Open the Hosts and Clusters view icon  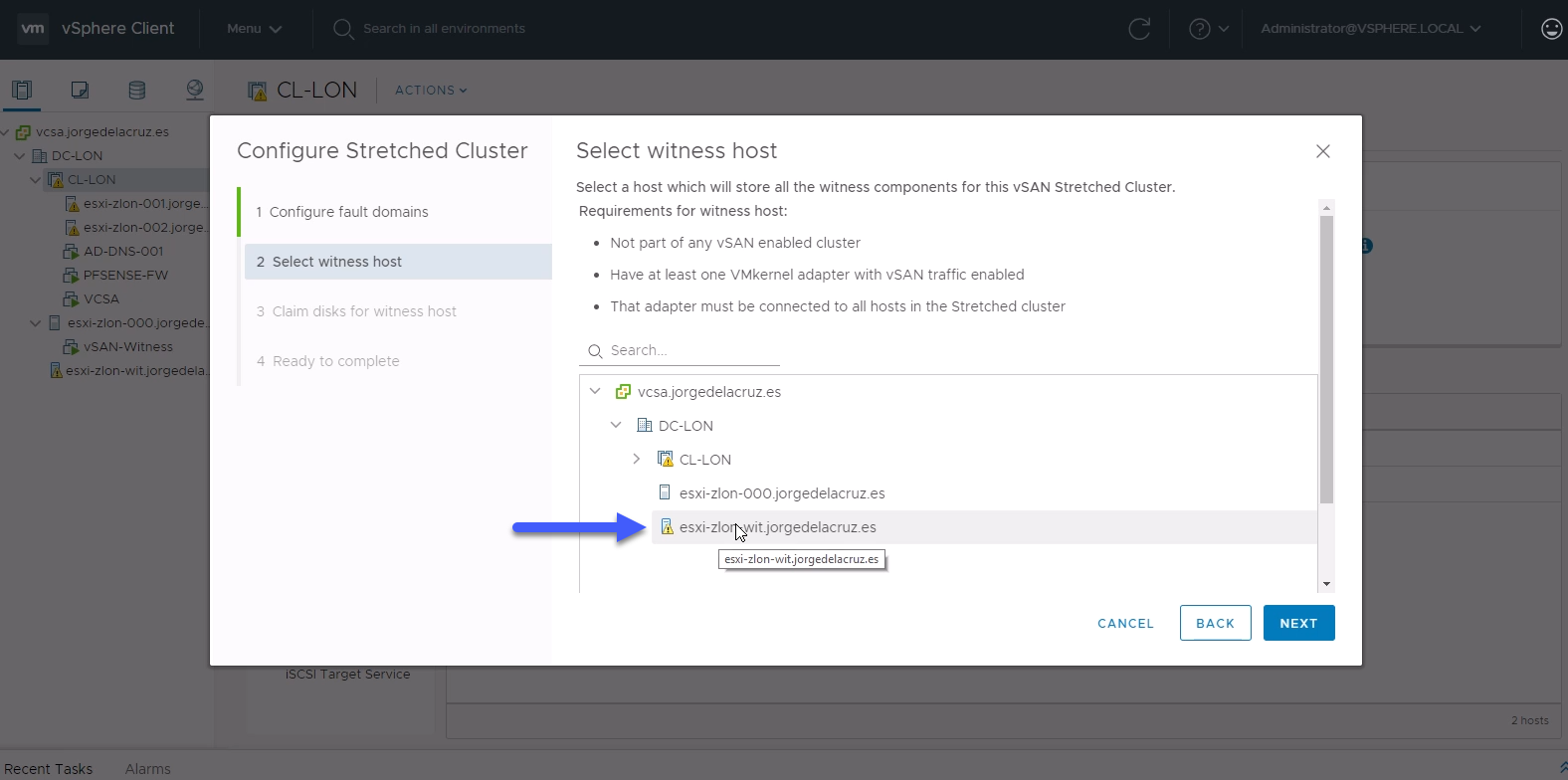point(22,90)
